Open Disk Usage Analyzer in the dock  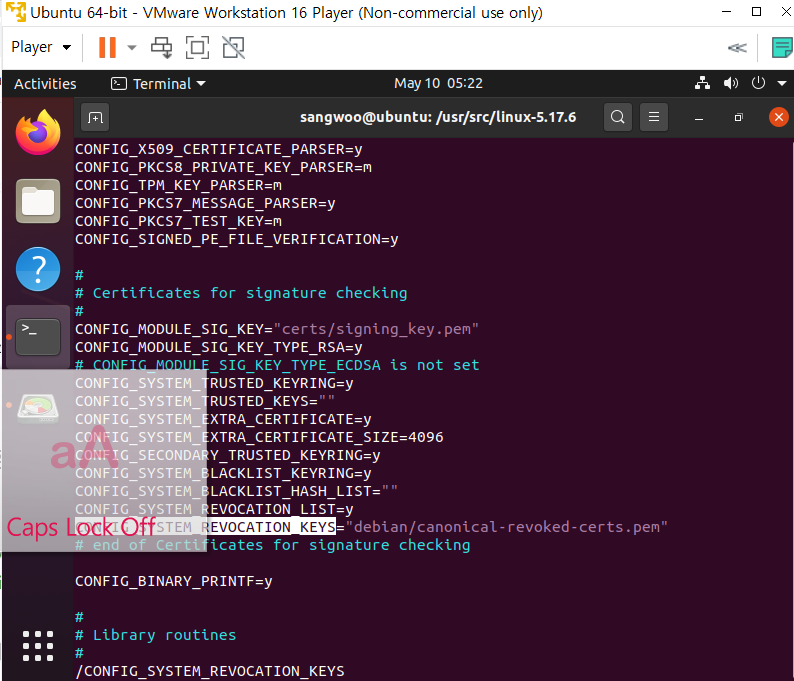[x=38, y=407]
